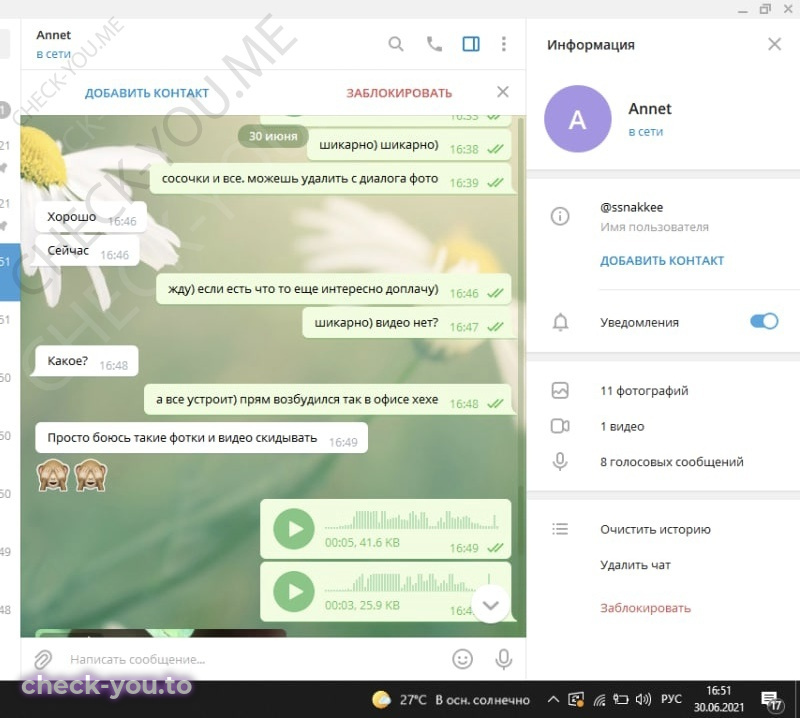This screenshot has height=718, width=800.
Task: Click red Заблокировать in the info panel
Action: (x=645, y=608)
